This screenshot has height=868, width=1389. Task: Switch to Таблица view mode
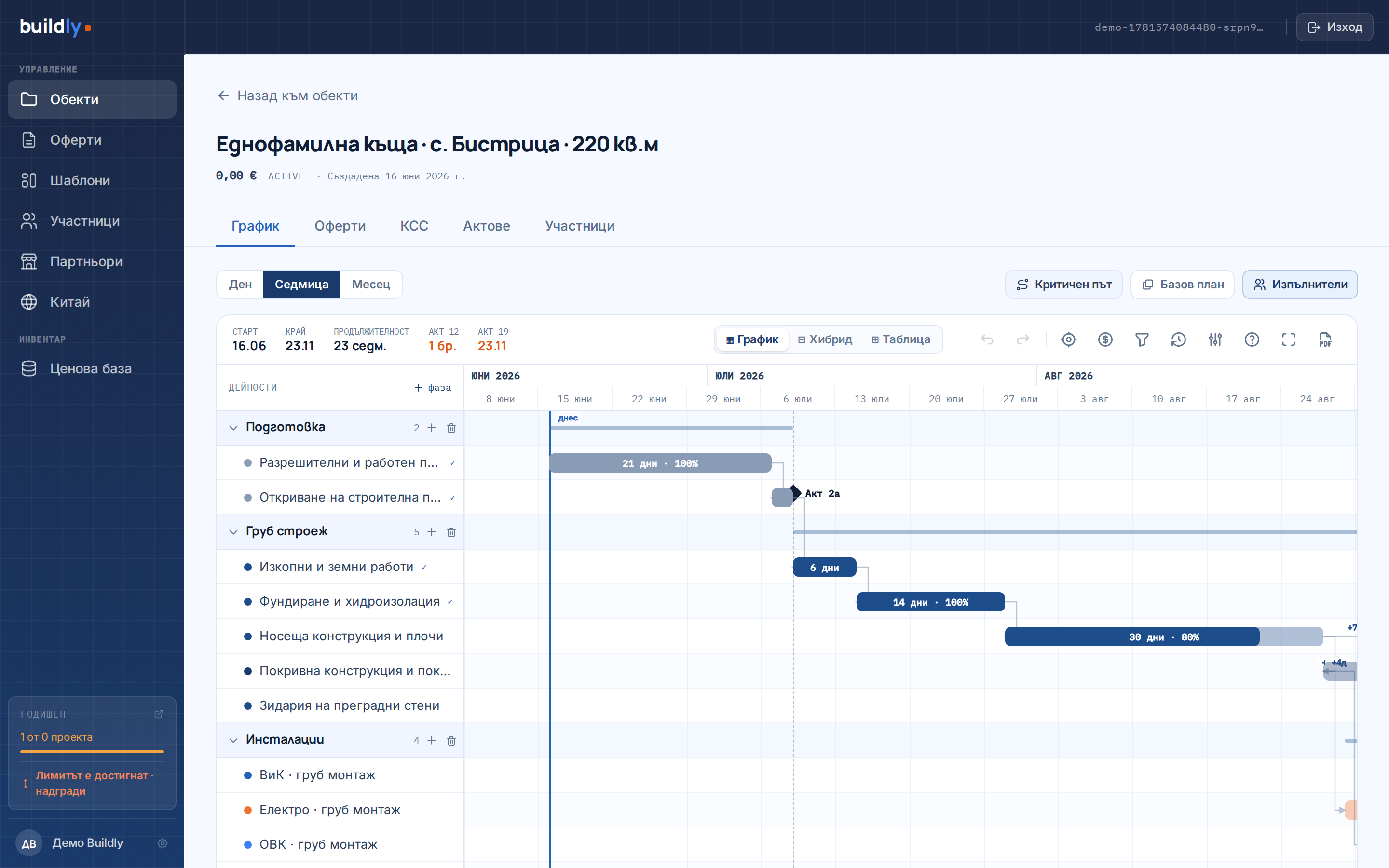click(x=900, y=340)
